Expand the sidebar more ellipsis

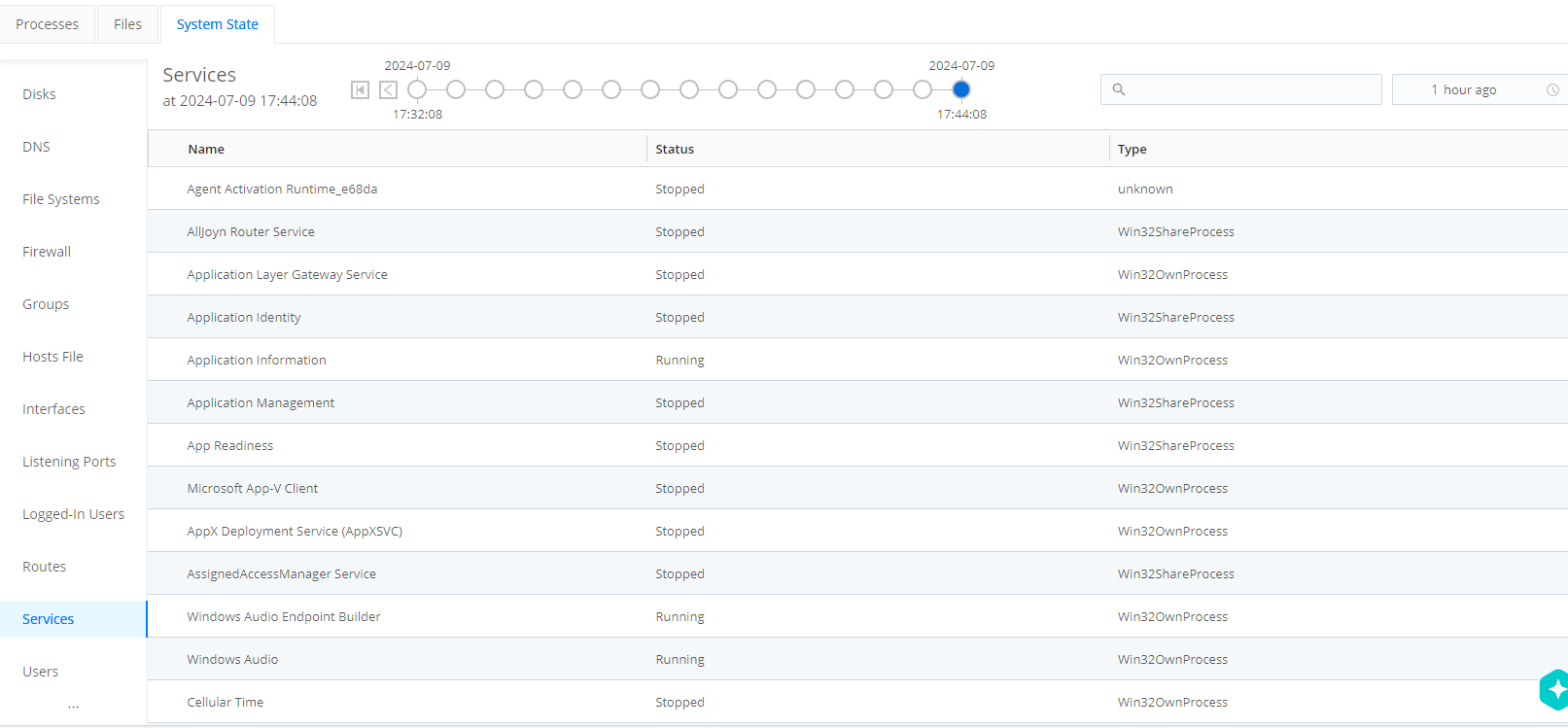[x=74, y=707]
